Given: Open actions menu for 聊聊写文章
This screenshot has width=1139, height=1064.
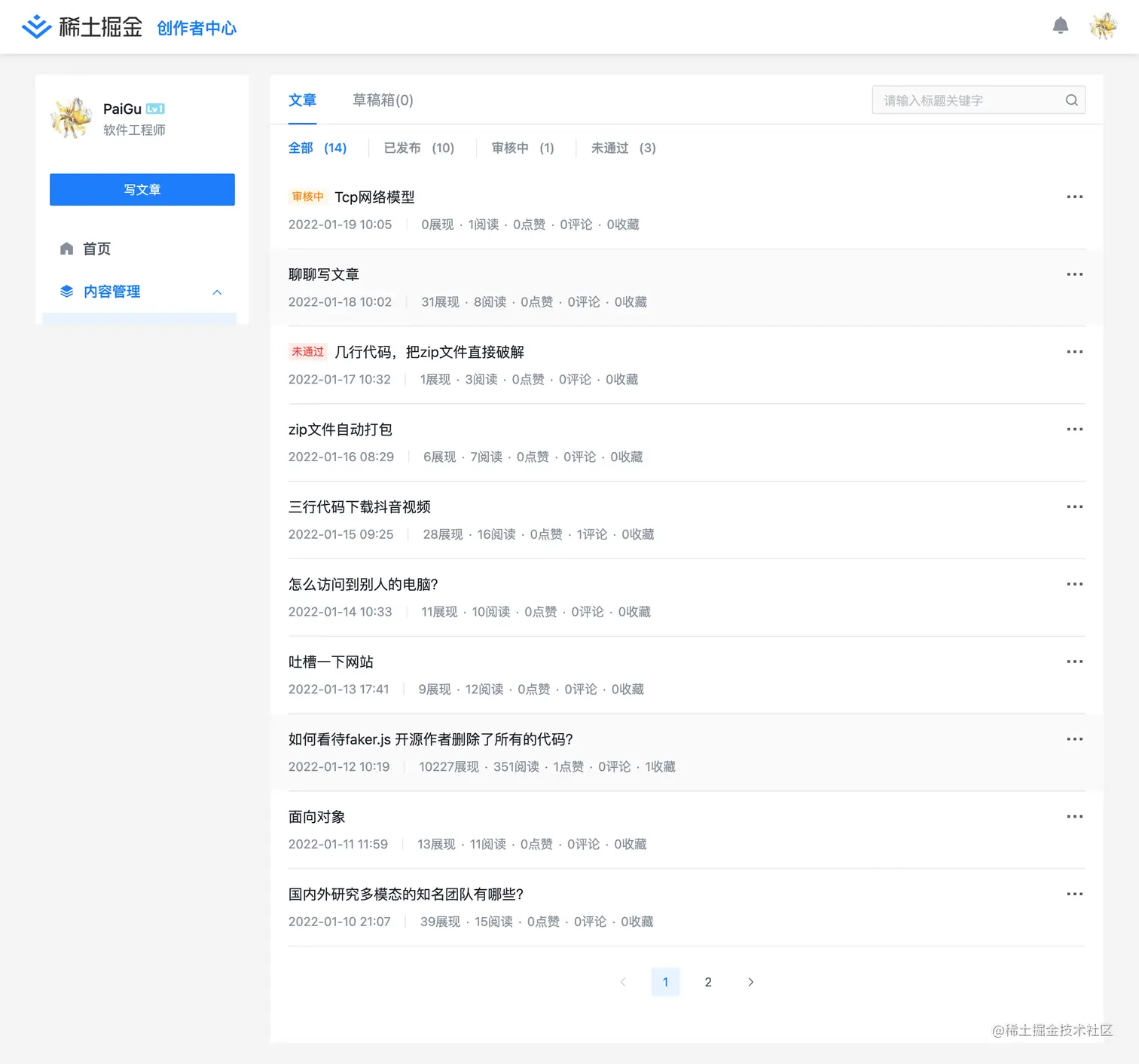Looking at the screenshot, I should (1074, 274).
